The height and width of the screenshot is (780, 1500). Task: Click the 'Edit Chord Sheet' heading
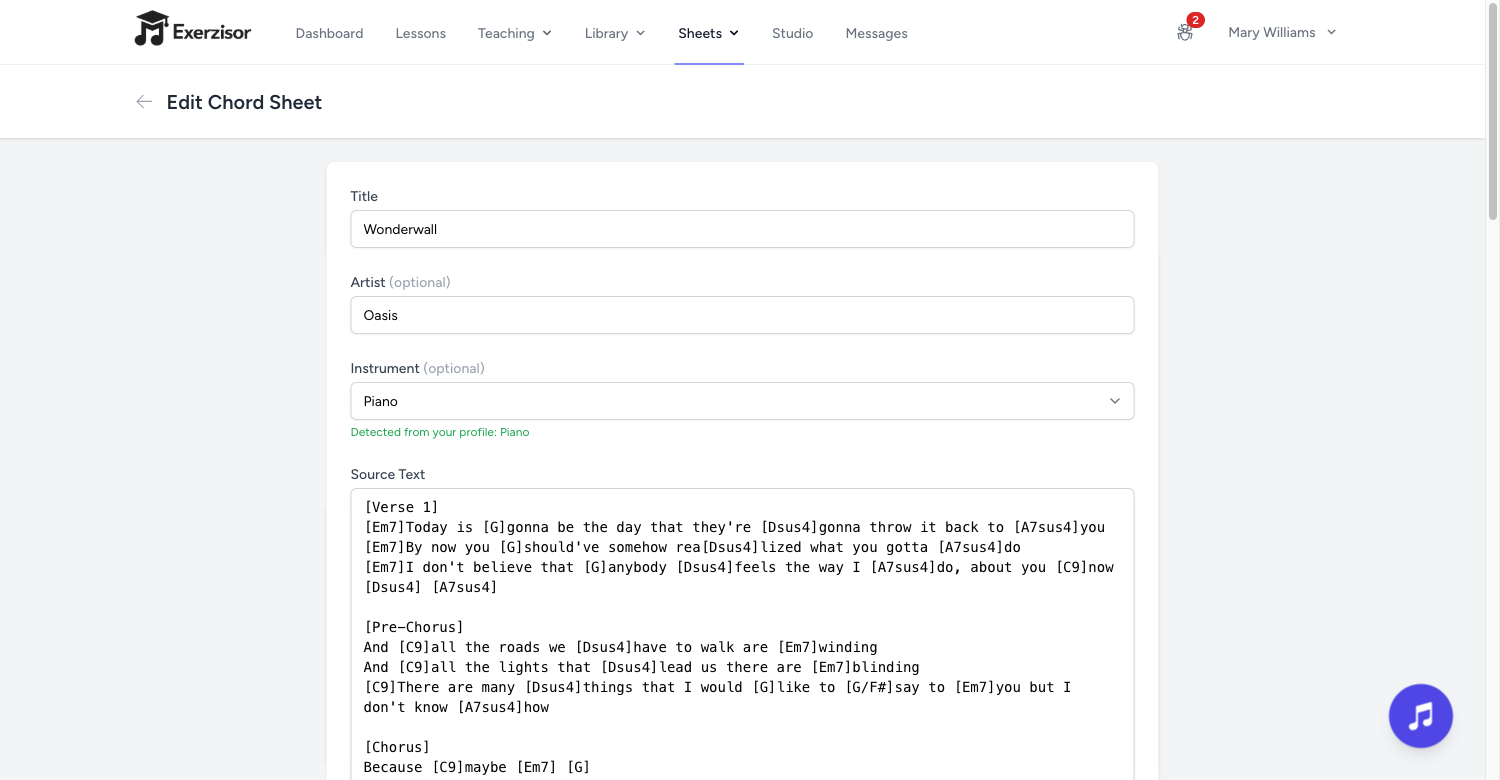click(244, 102)
